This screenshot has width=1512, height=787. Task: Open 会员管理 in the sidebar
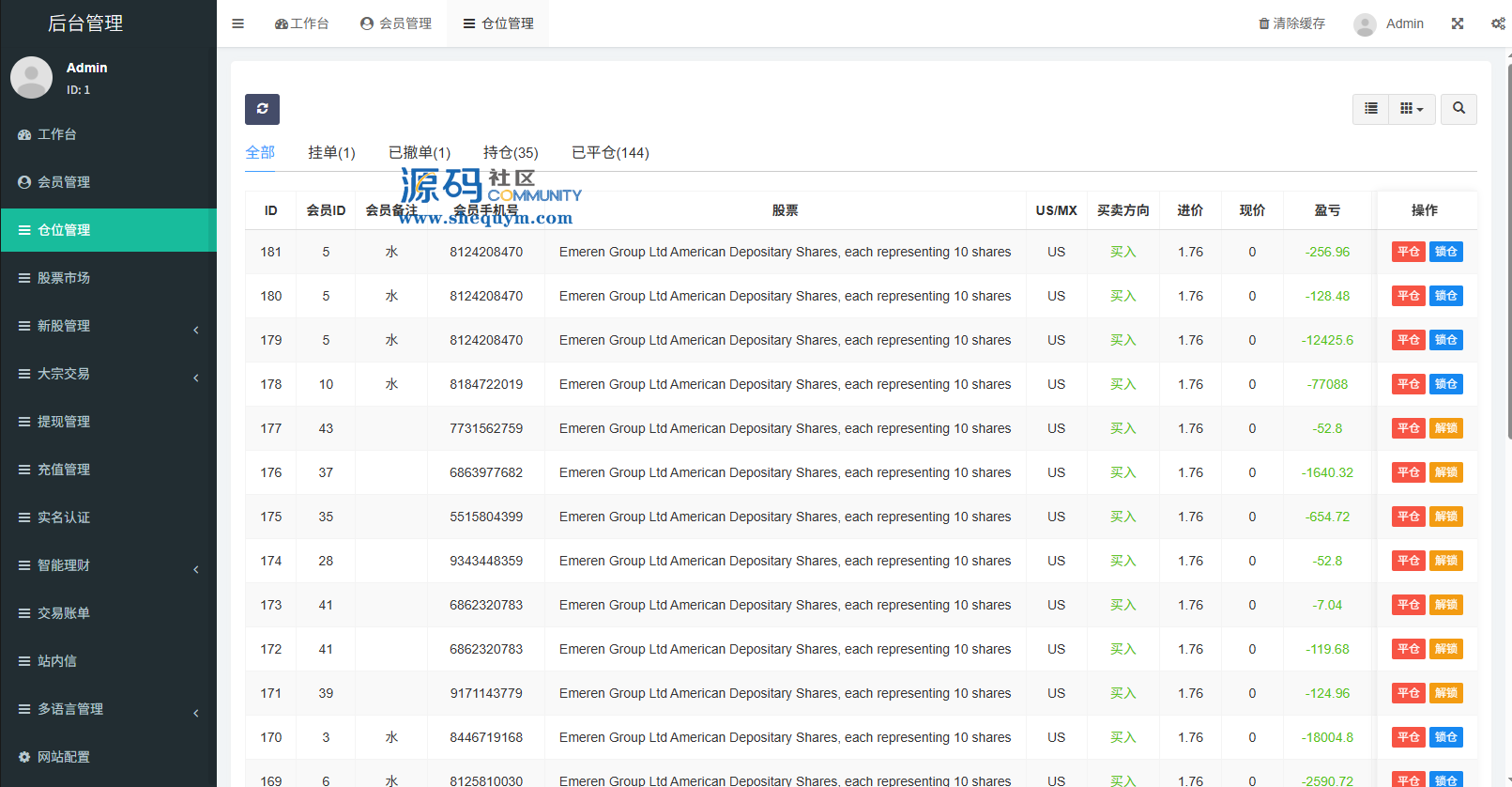(x=64, y=182)
